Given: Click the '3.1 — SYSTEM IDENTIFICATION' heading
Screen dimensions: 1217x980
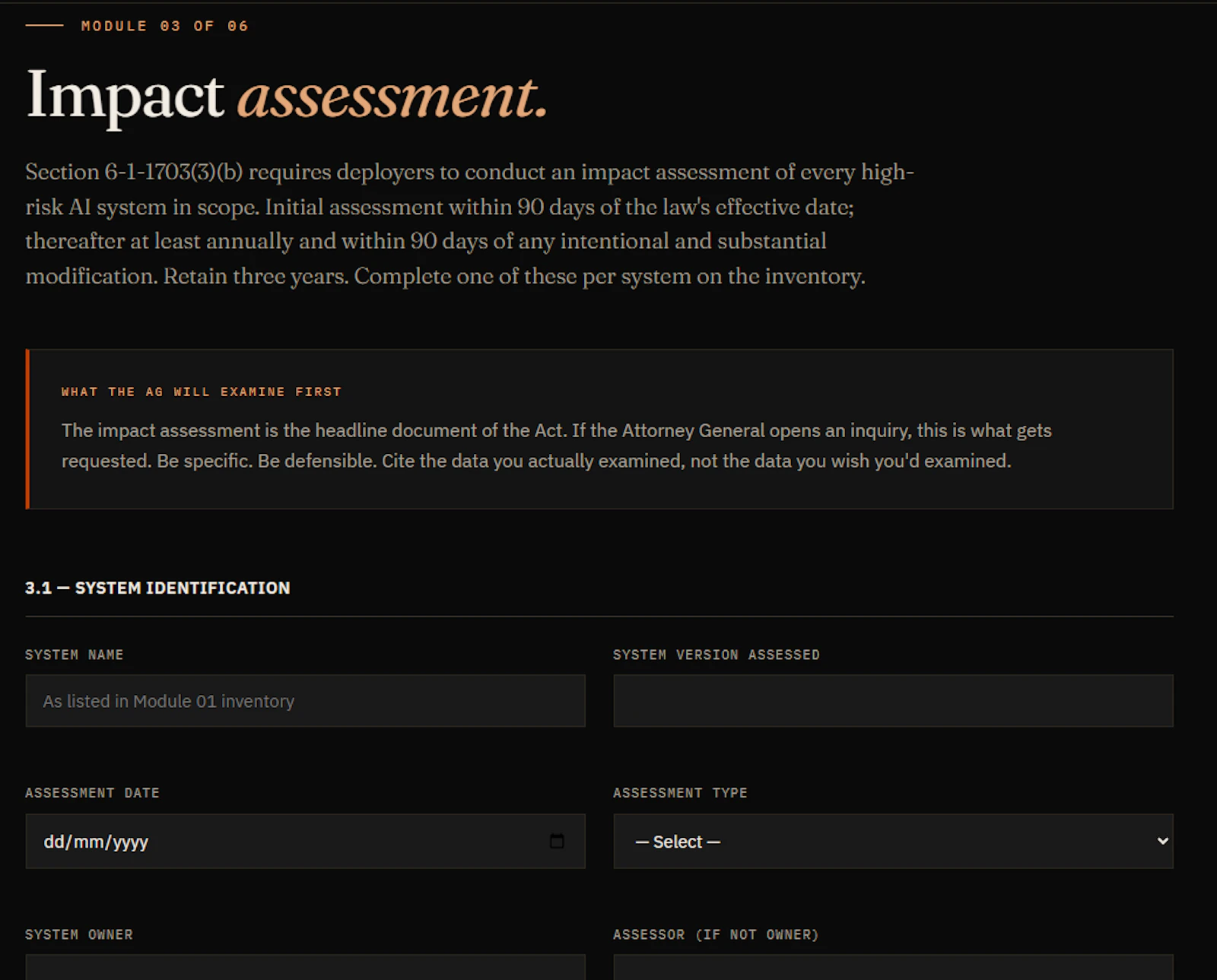Looking at the screenshot, I should pyautogui.click(x=157, y=588).
